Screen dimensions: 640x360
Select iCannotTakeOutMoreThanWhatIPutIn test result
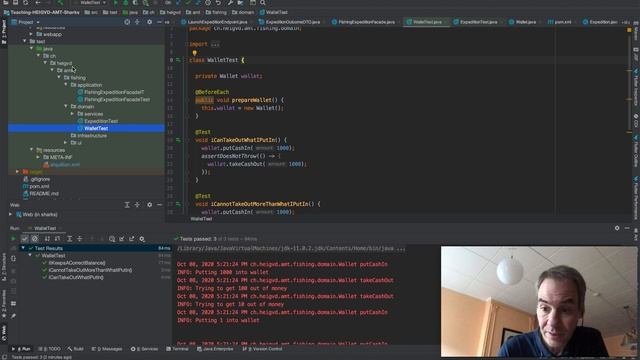coord(90,270)
